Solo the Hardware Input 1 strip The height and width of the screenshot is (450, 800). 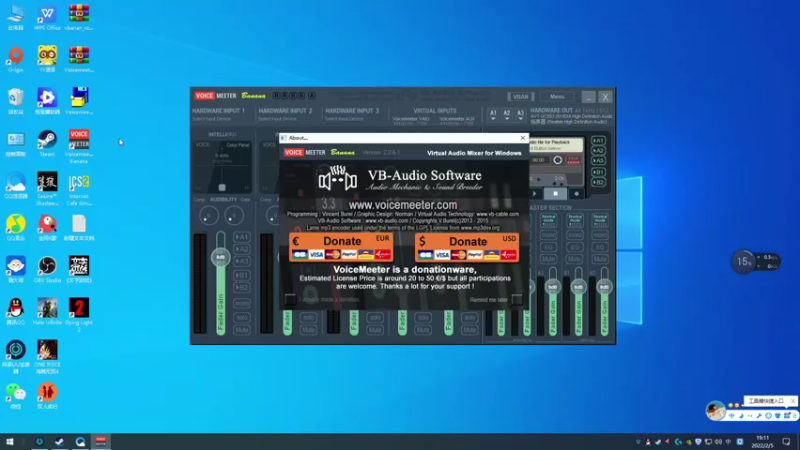242,317
